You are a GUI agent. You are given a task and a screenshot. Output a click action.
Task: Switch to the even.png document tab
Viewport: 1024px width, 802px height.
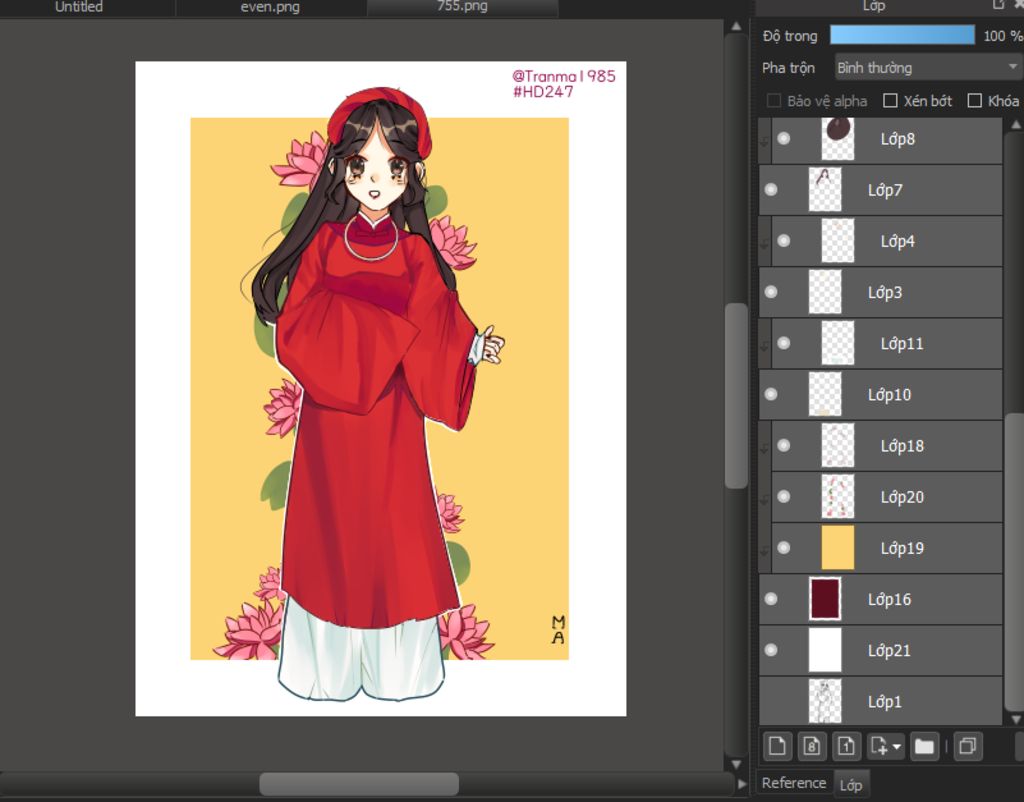pyautogui.click(x=270, y=7)
